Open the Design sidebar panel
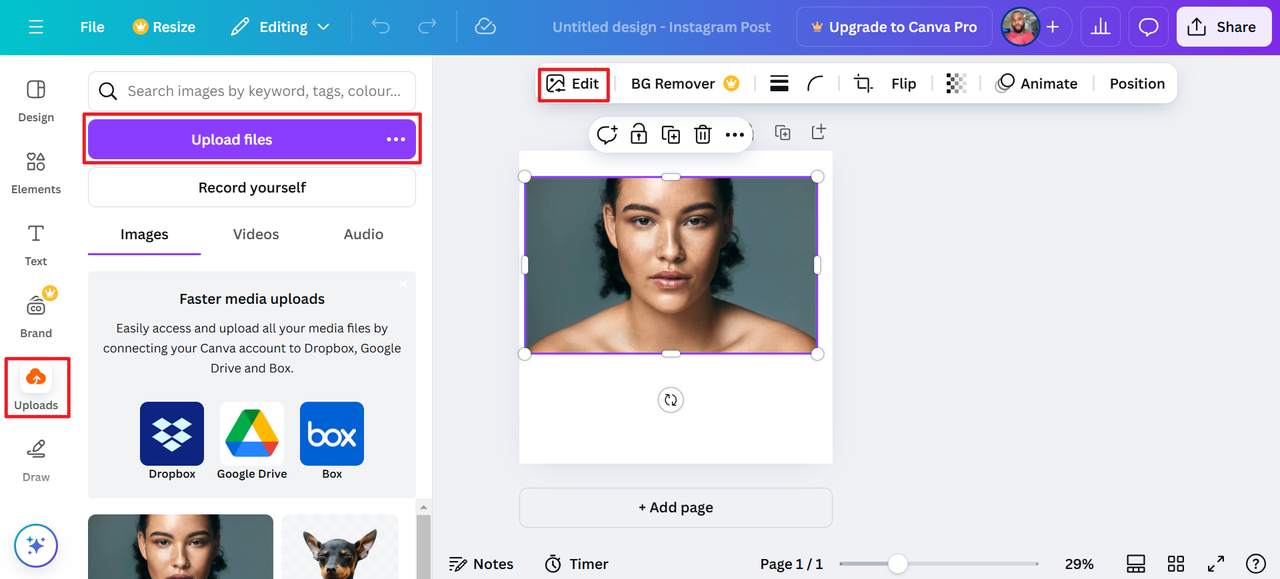Screen dimensions: 1280x579 pos(36,101)
